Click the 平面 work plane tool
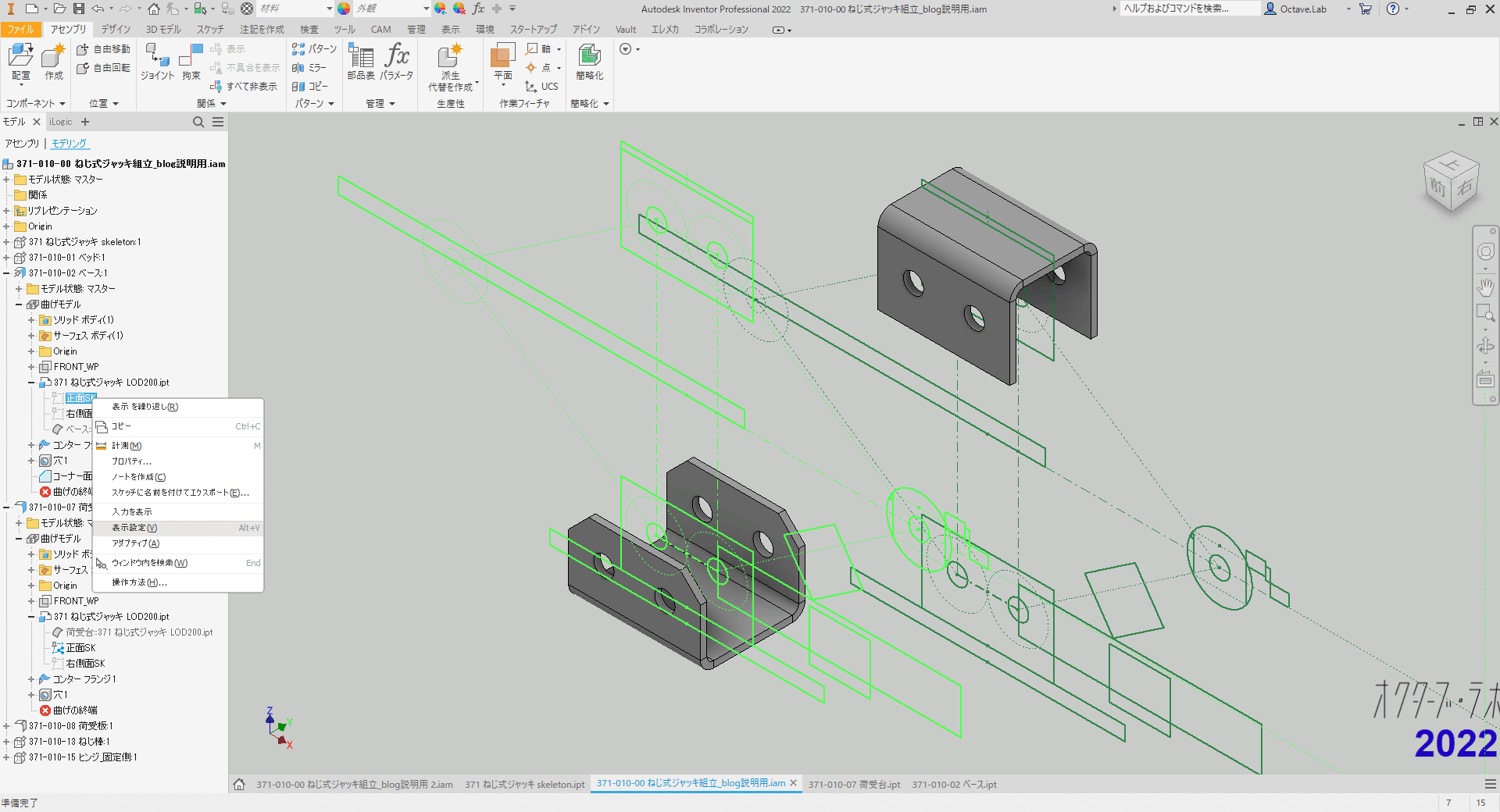Screen dimensions: 1500x812 [x=503, y=62]
